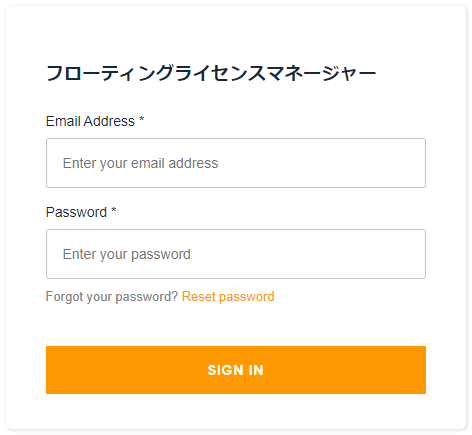Click 'Enter your password' placeholder text
This screenshot has height=435, width=472.
coord(127,254)
